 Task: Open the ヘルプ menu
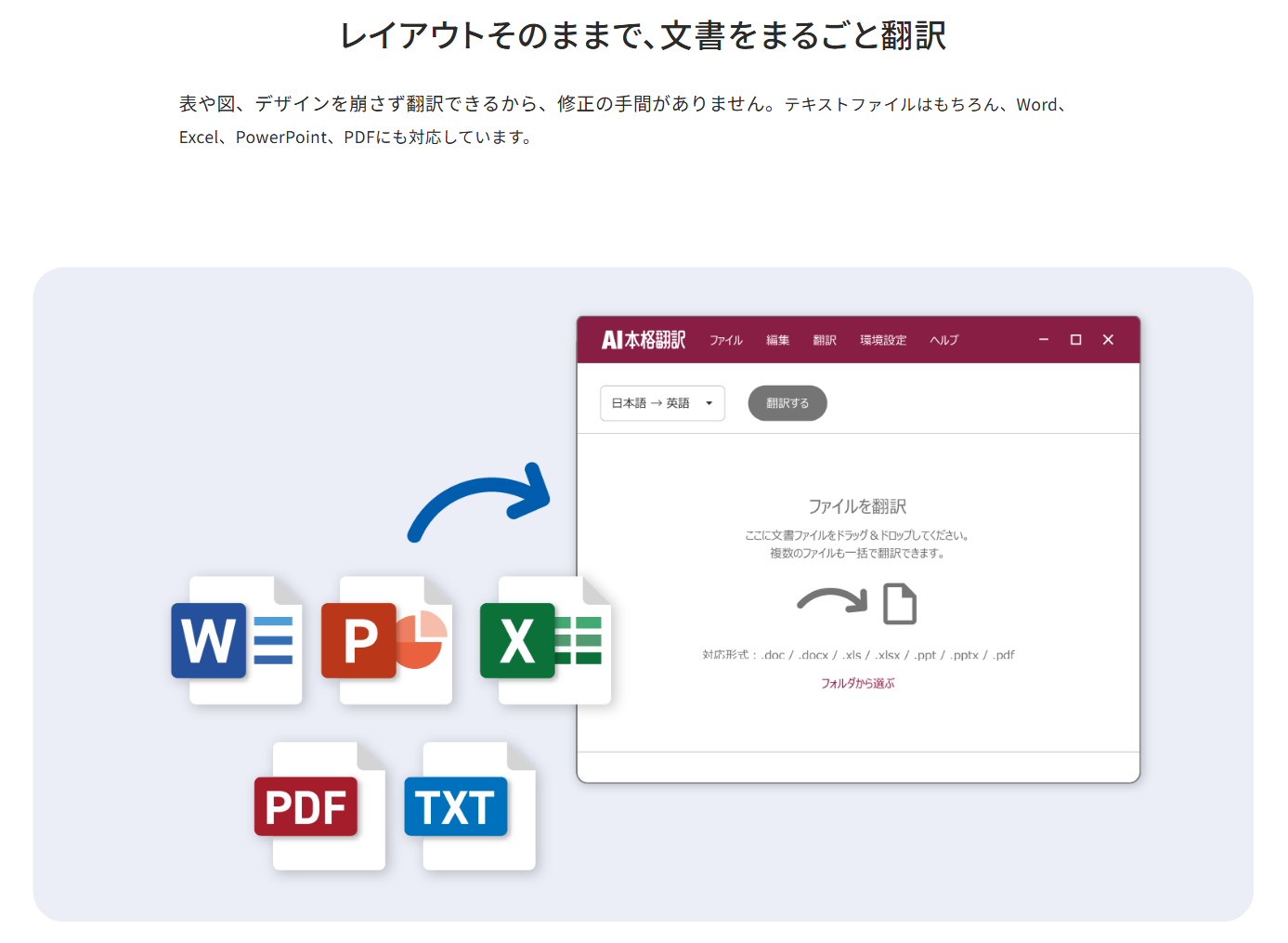tap(943, 340)
